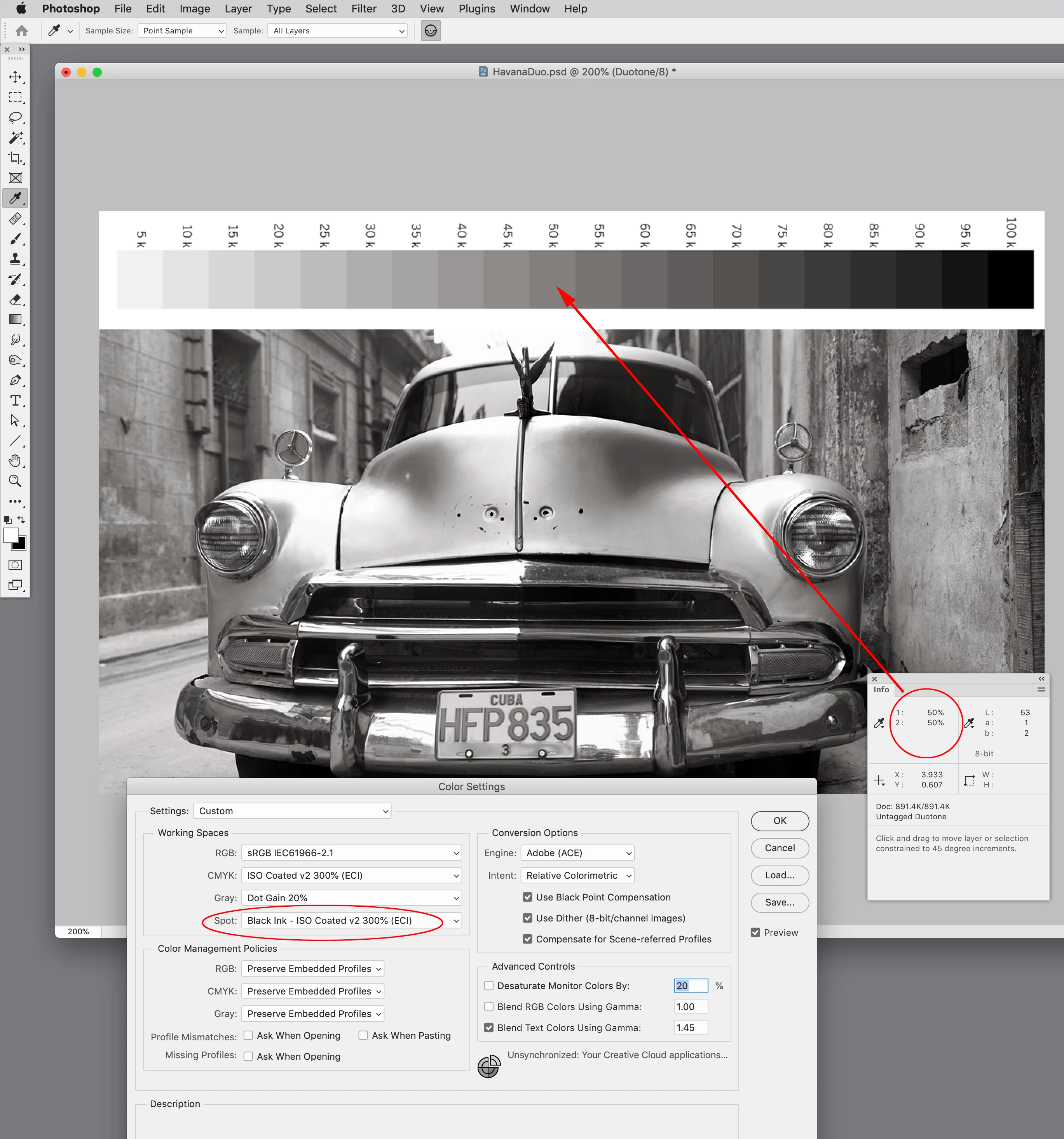Click the Load... button
This screenshot has height=1139, width=1064.
[780, 875]
